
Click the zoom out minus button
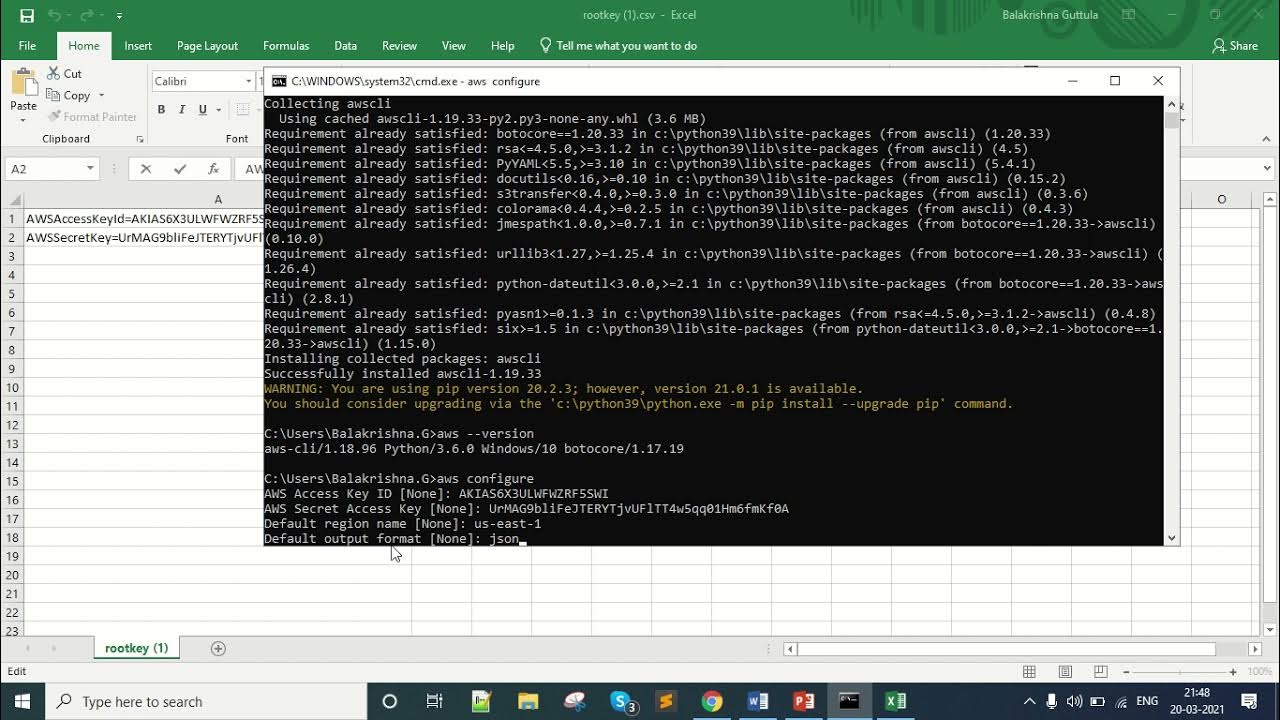[1126, 672]
